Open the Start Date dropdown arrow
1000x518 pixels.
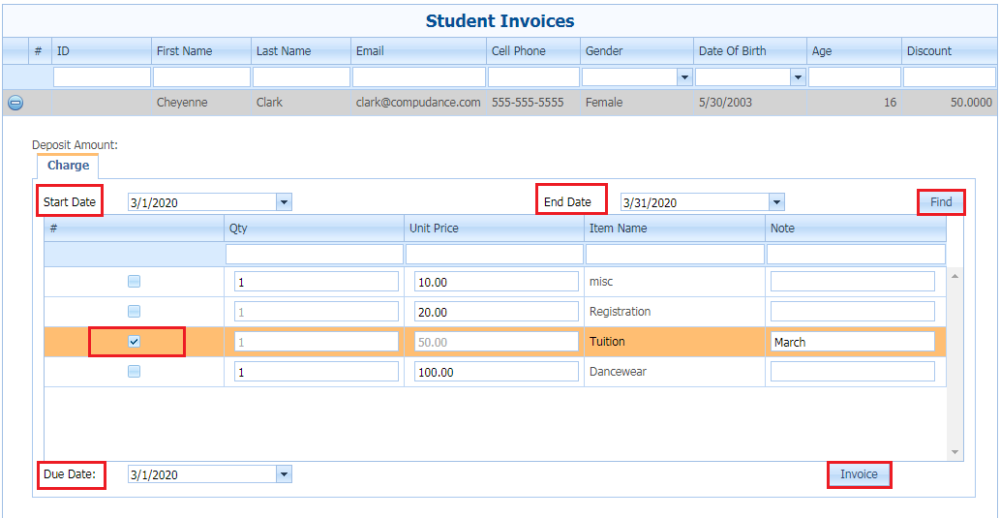pos(284,203)
